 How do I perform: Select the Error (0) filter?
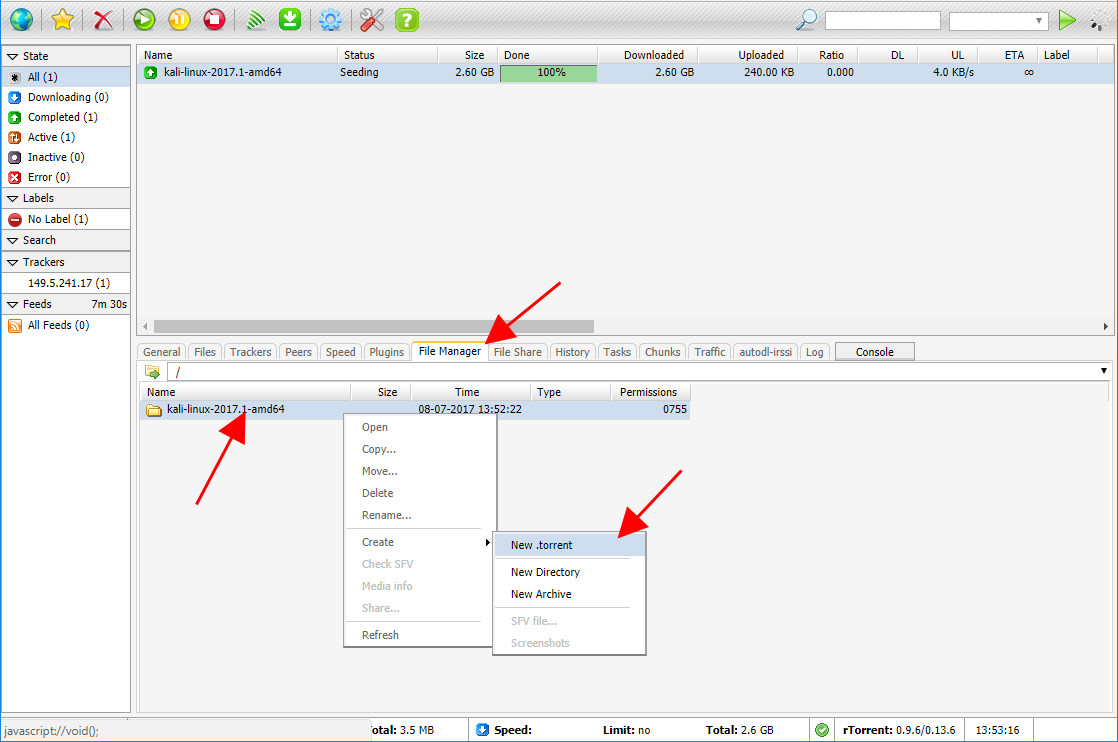66,177
